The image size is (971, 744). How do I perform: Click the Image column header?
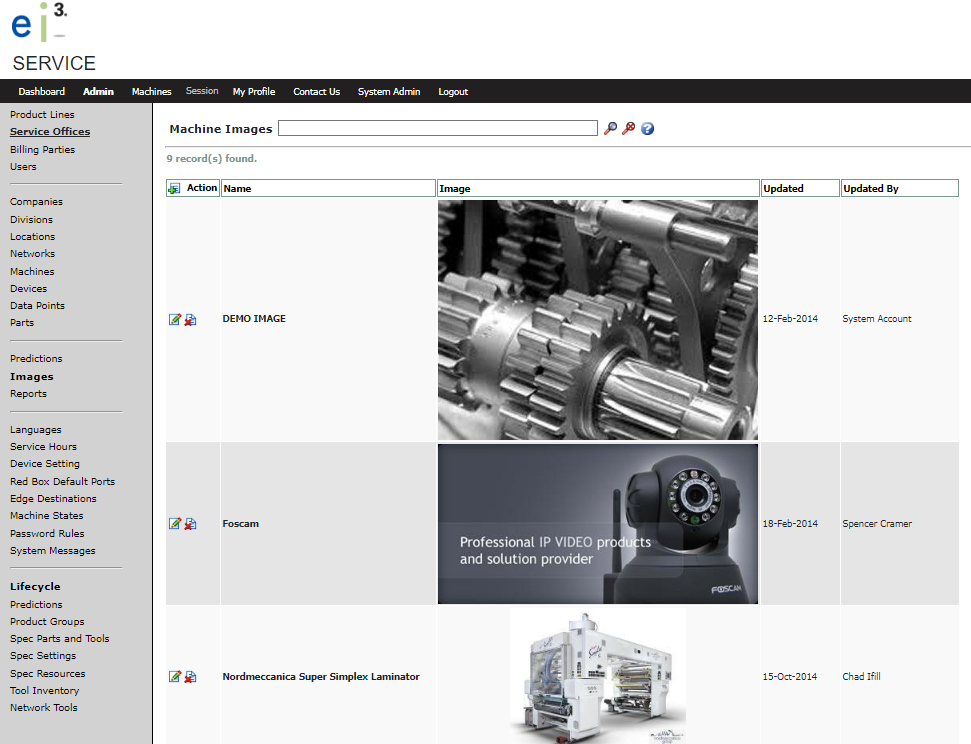[x=598, y=188]
